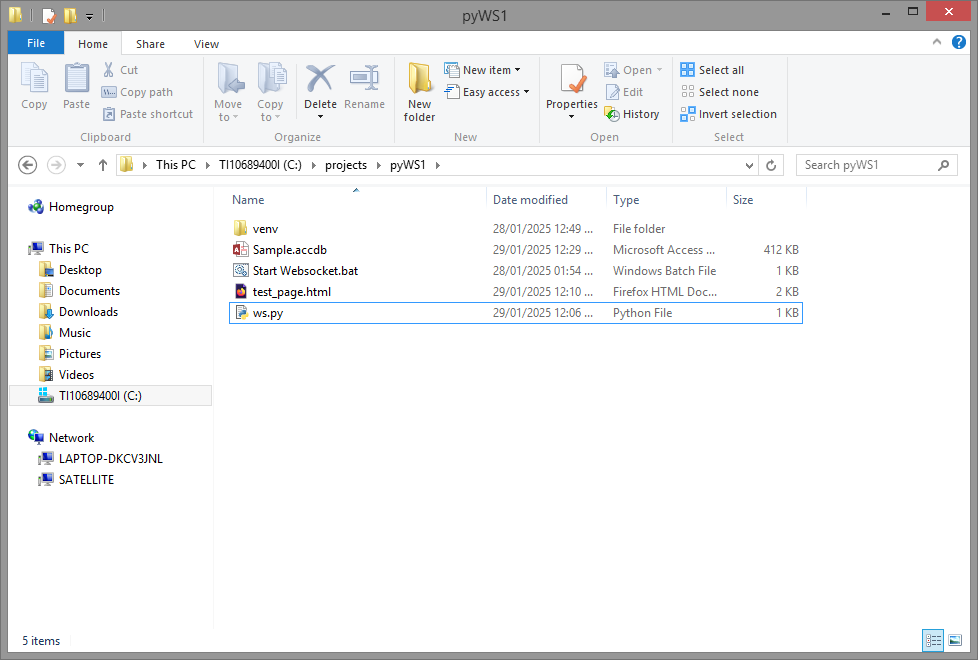
Task: Click Paste shortcut in the ribbon
Action: (x=148, y=114)
